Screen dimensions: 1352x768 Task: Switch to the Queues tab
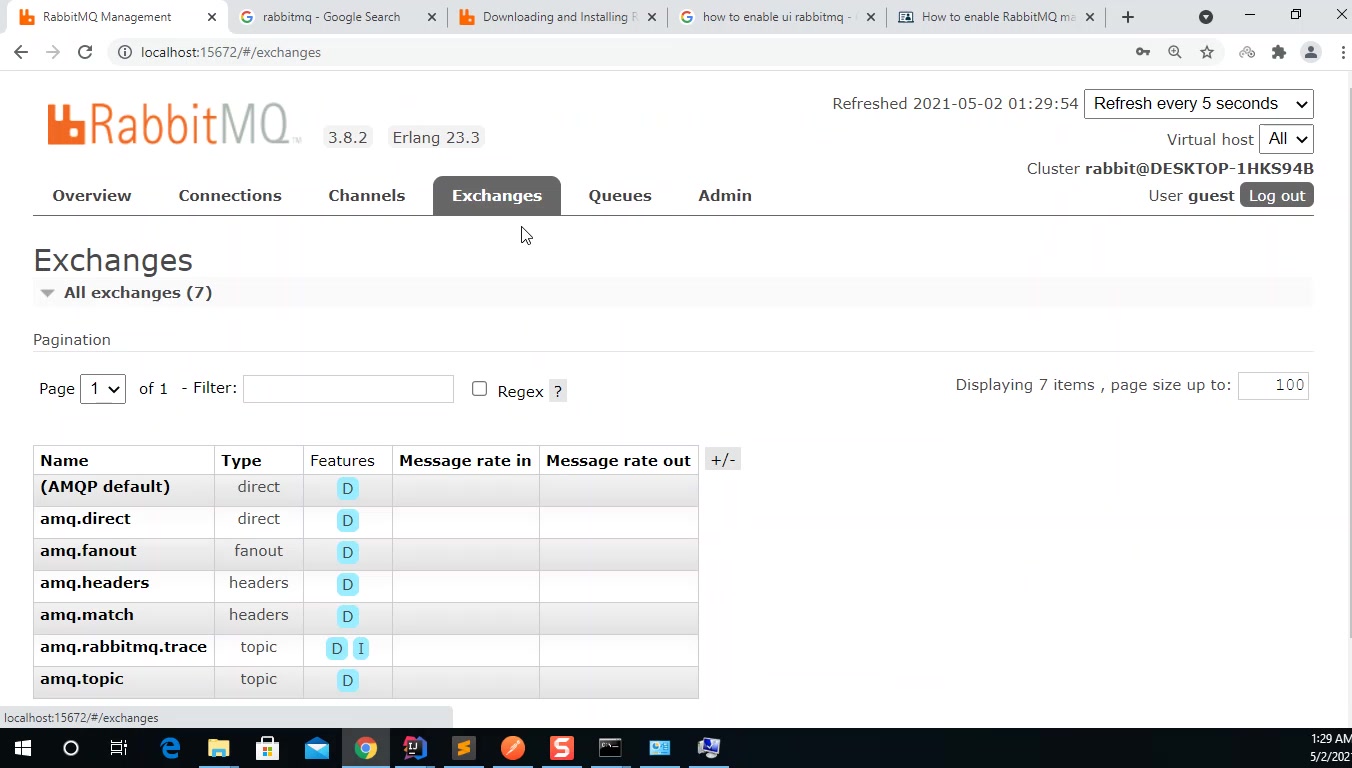[620, 195]
